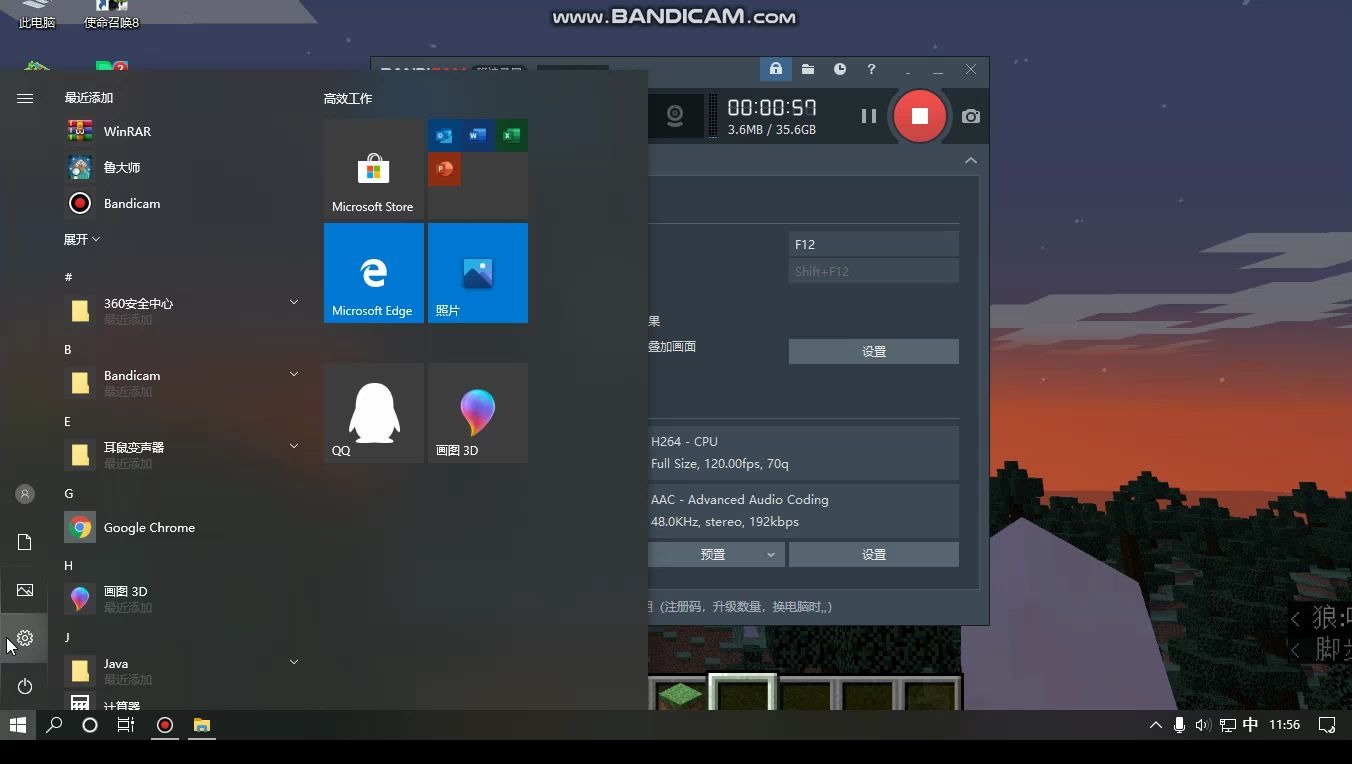Launch the QQ tile
The image size is (1352, 764).
pyautogui.click(x=374, y=413)
